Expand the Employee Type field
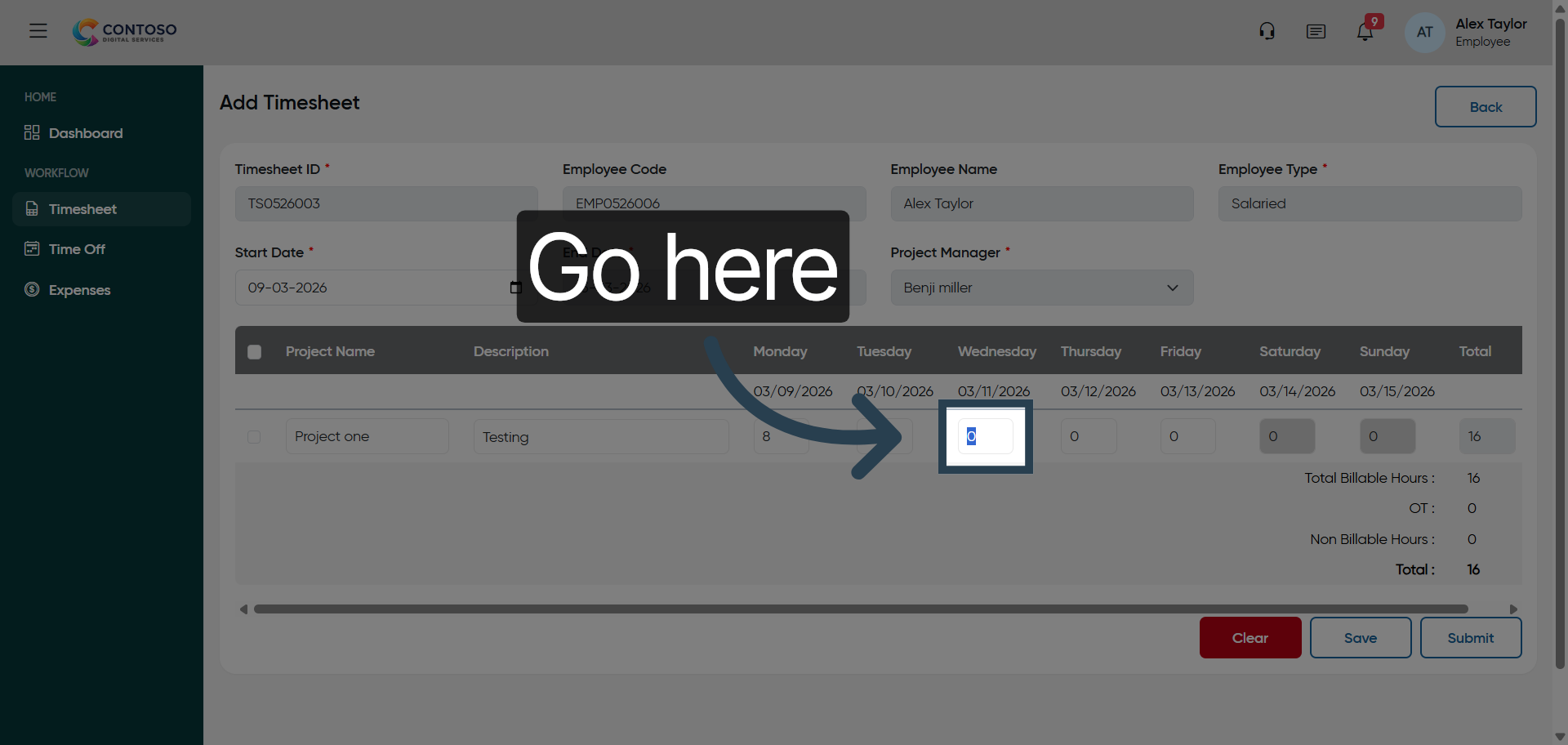The image size is (1568, 745). pos(1369,203)
